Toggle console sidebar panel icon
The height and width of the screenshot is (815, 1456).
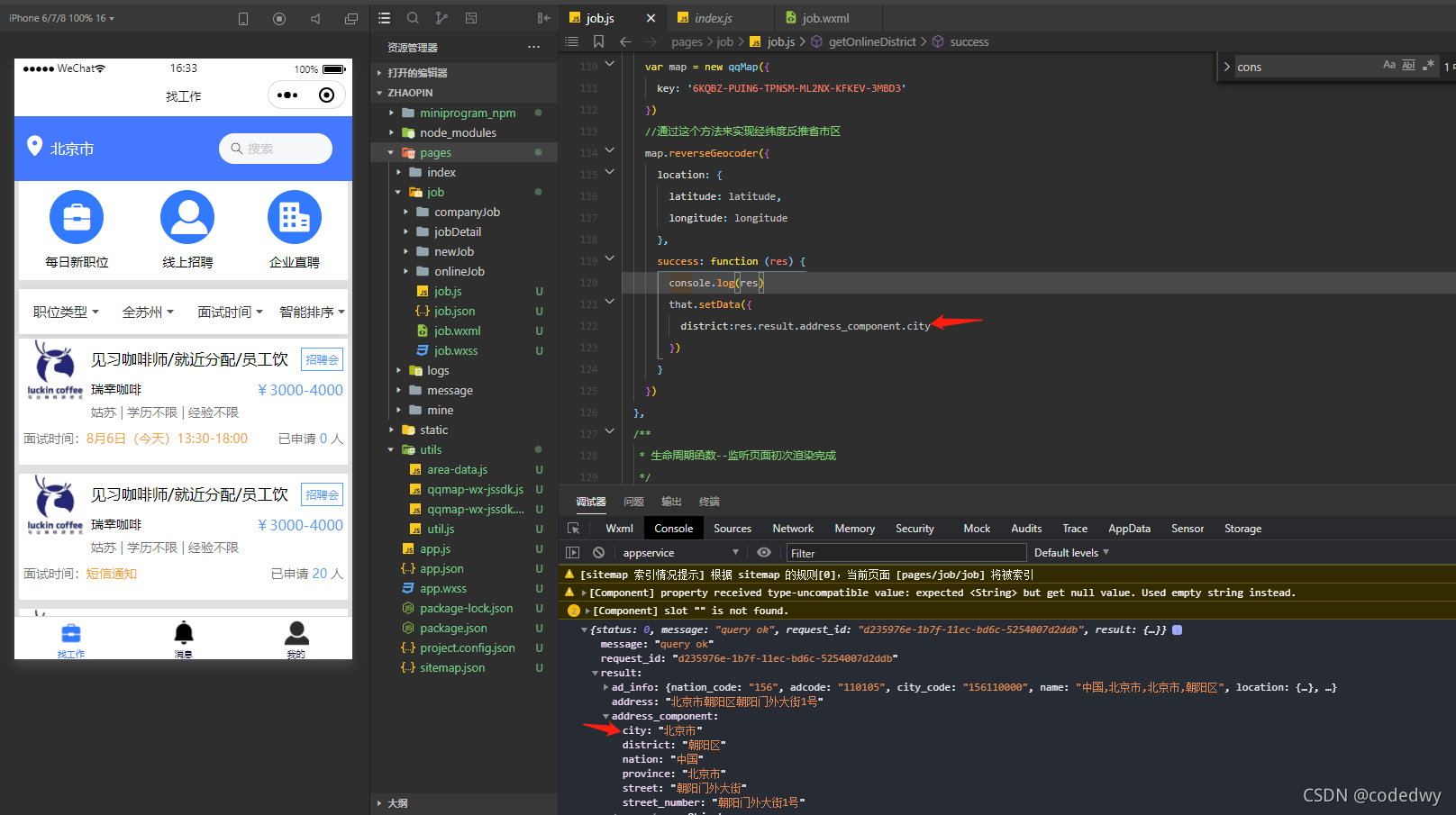(x=572, y=553)
